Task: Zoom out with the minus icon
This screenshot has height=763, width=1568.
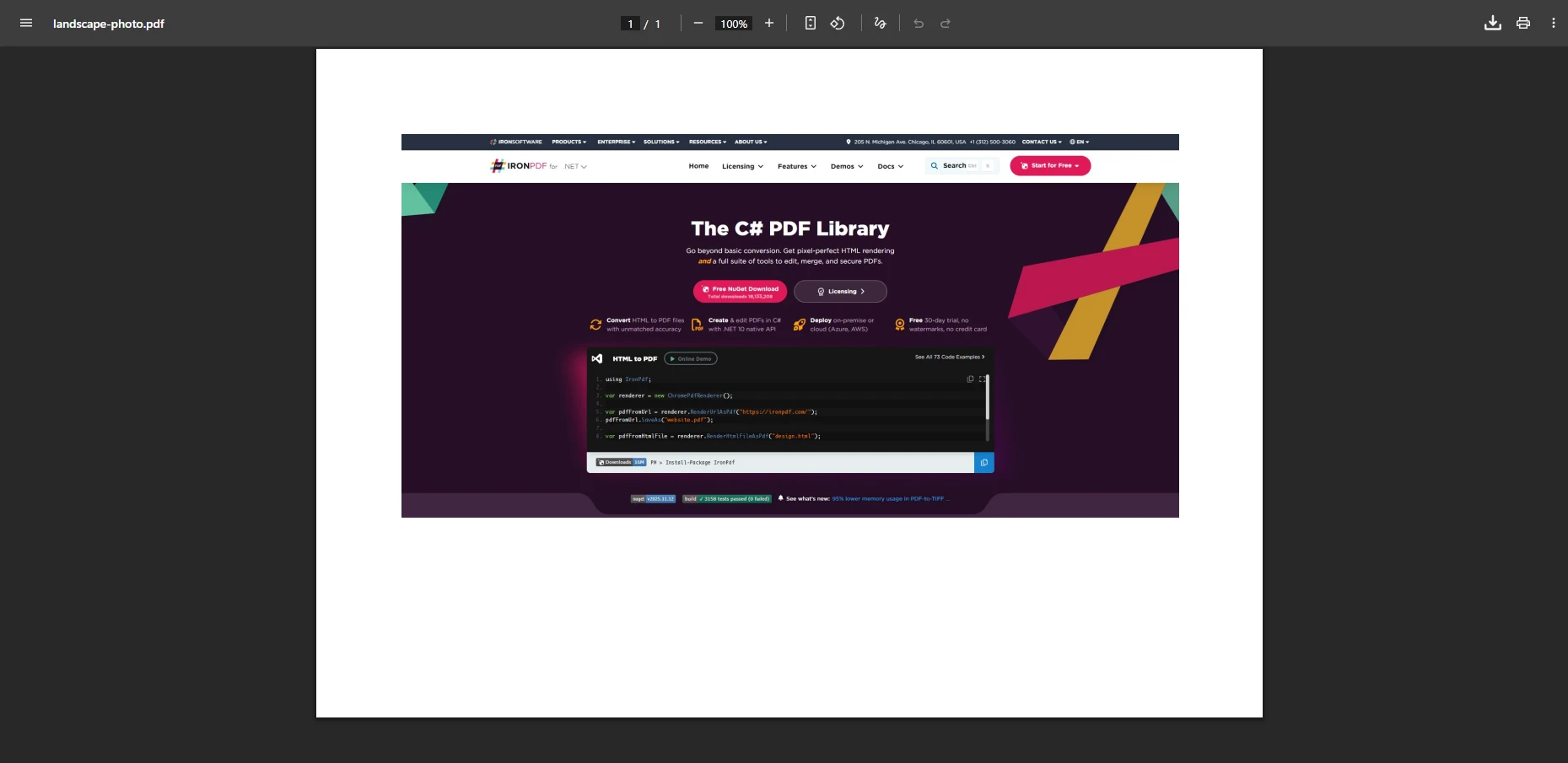Action: click(698, 23)
